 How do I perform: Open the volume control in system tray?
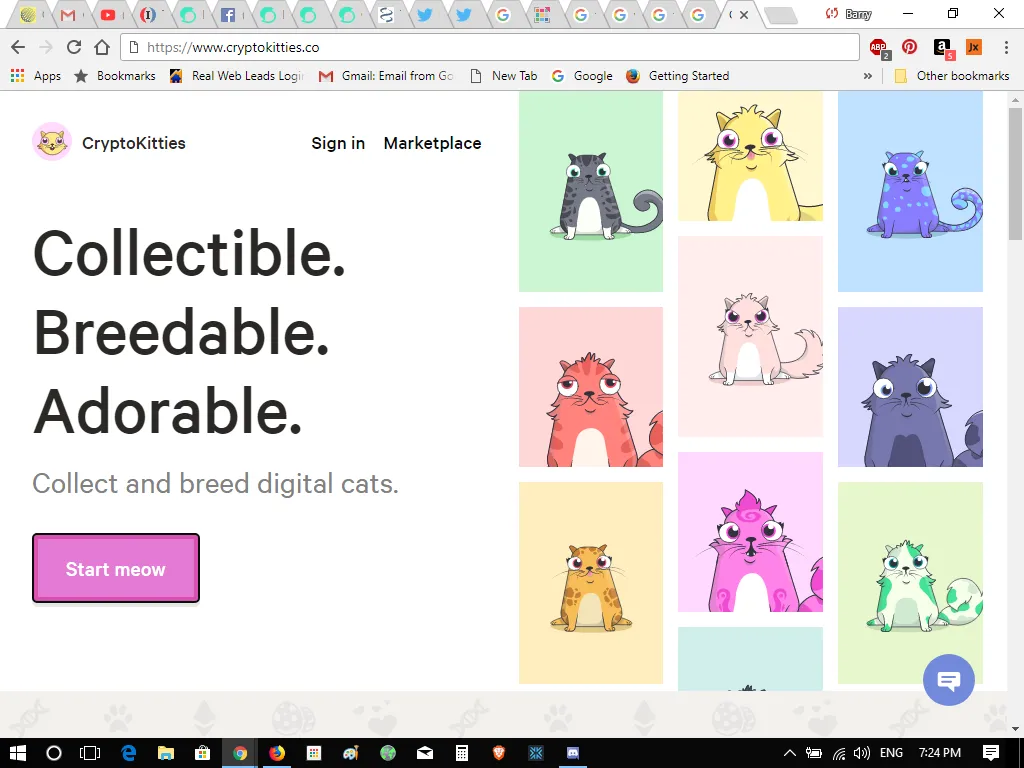tap(861, 753)
